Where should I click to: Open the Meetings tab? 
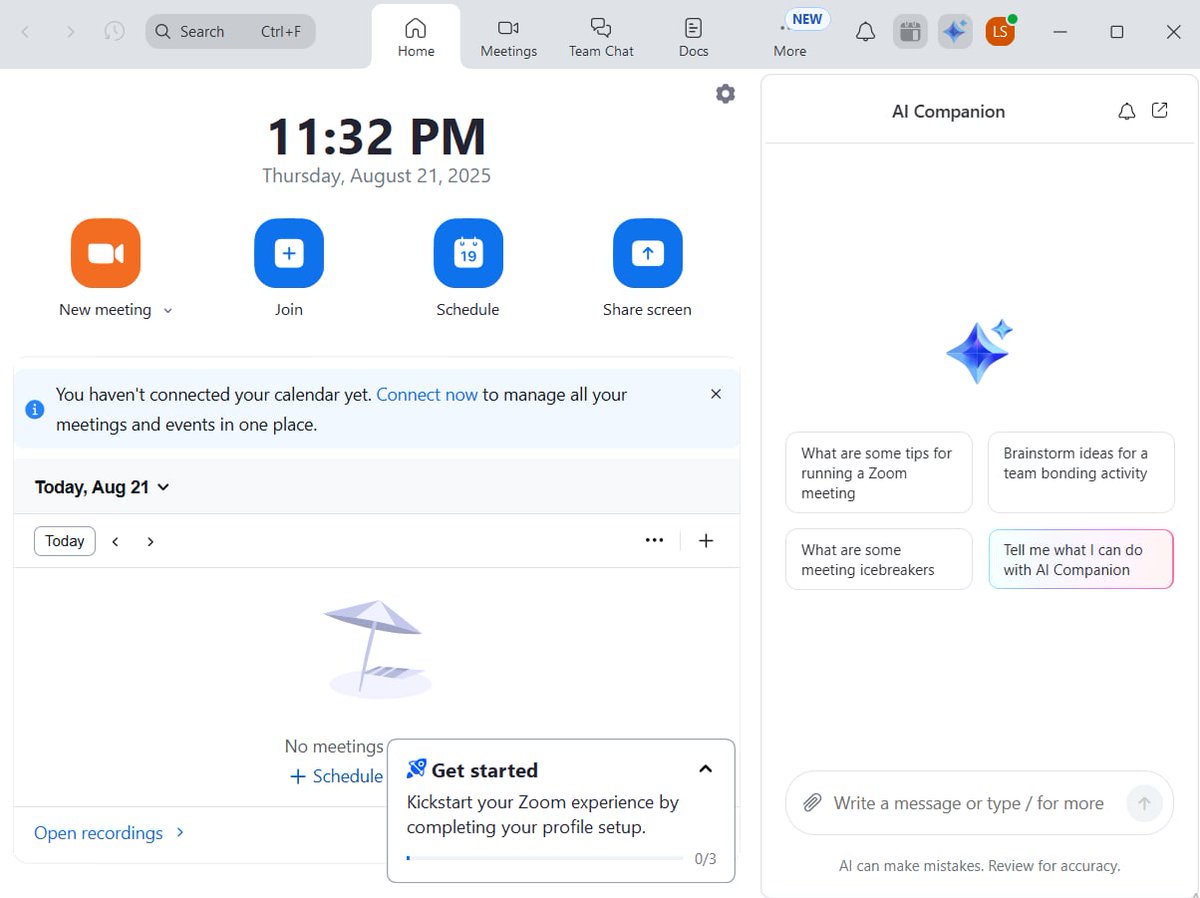[x=508, y=37]
